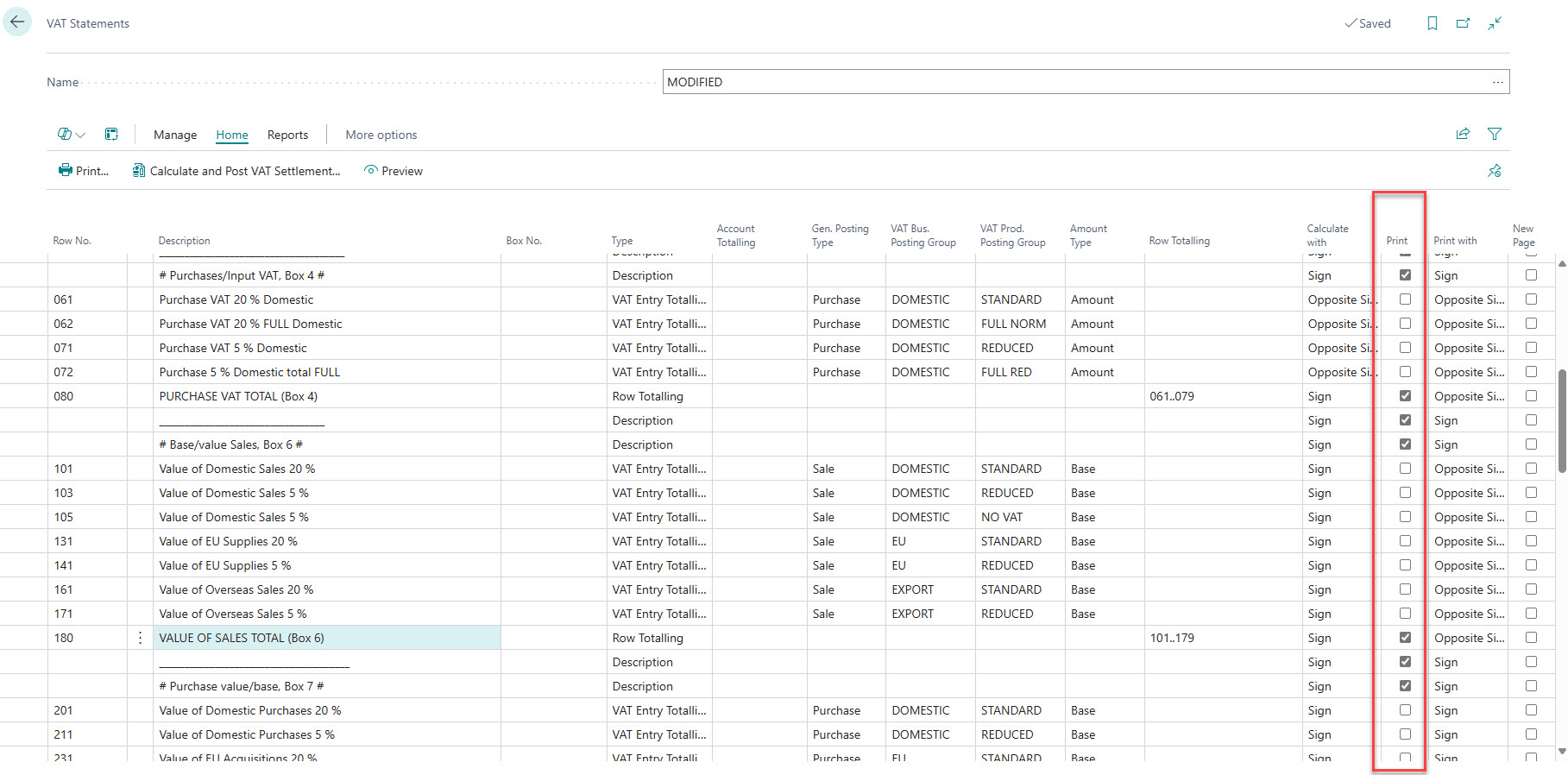Image resolution: width=1568 pixels, height=775 pixels.
Task: Click the Share icon
Action: (x=1463, y=134)
